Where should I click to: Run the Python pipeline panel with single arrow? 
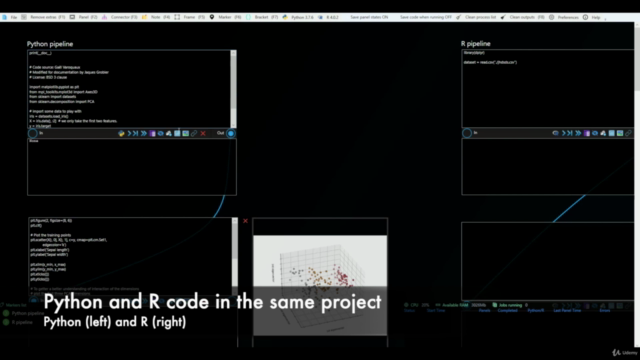(129, 133)
